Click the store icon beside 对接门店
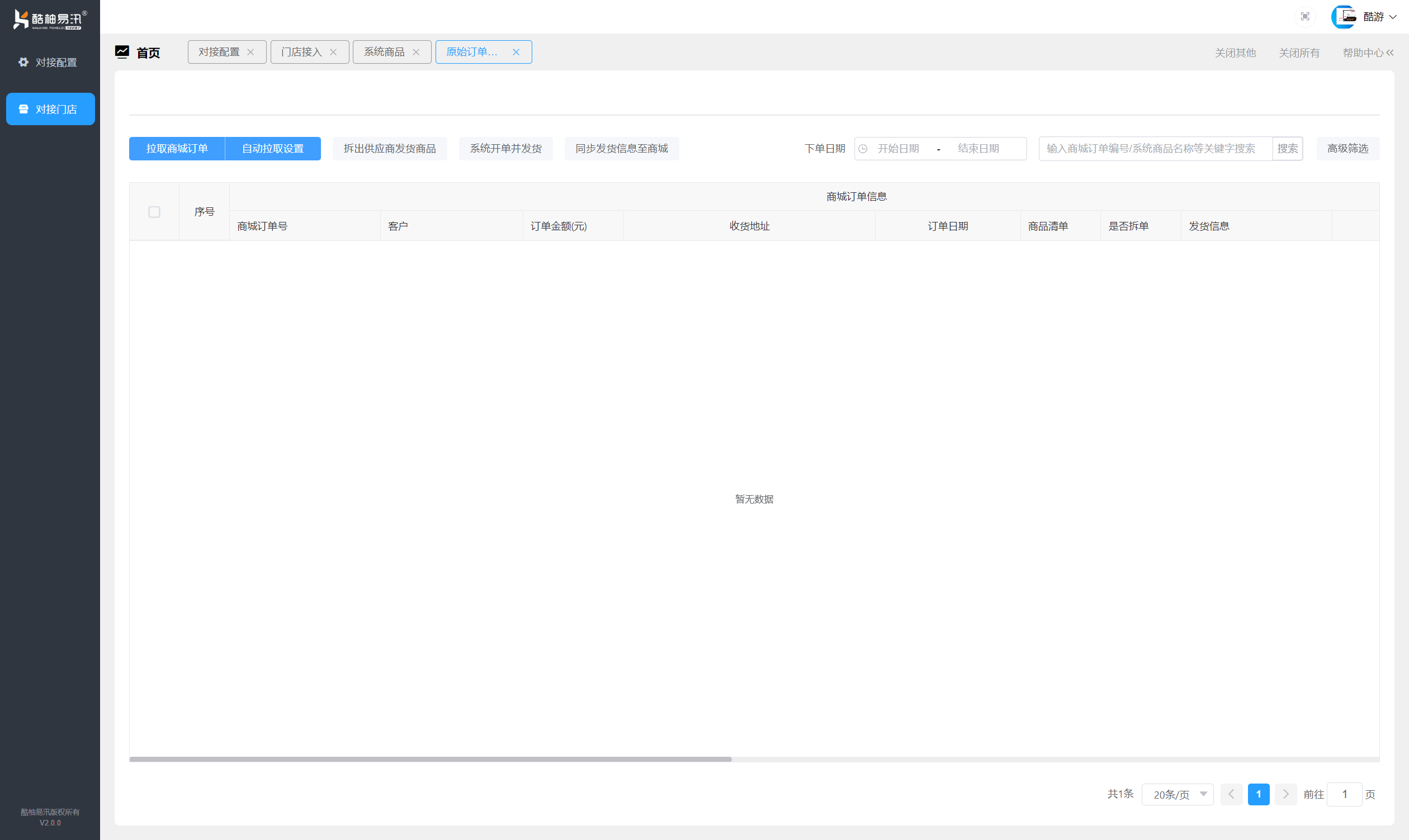Screen dimensions: 1409x840 tap(23, 109)
